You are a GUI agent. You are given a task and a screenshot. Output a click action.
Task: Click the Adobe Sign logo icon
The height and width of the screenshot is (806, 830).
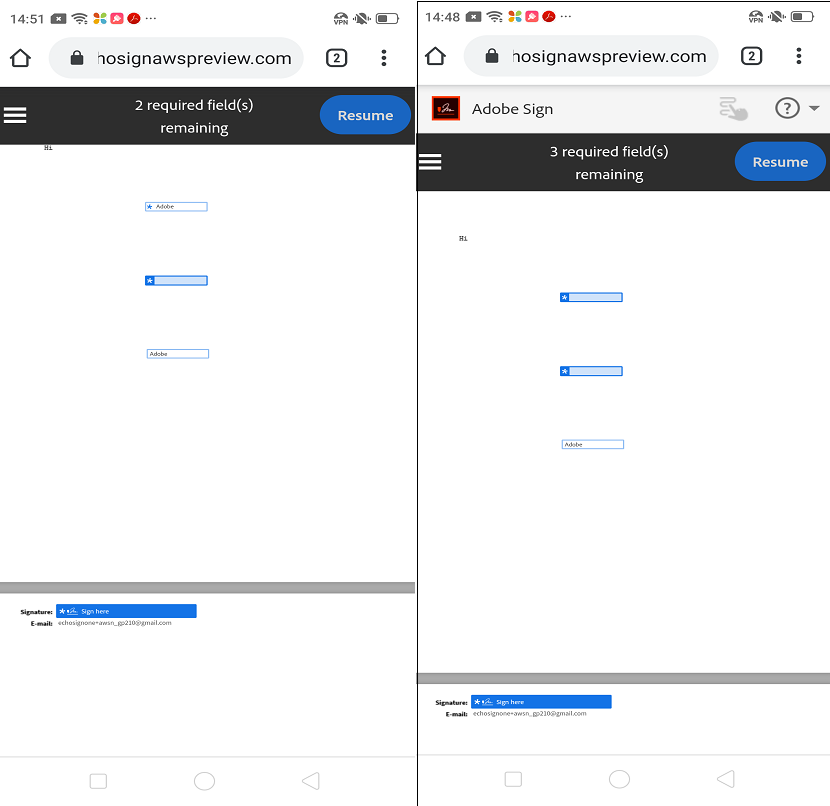[446, 108]
